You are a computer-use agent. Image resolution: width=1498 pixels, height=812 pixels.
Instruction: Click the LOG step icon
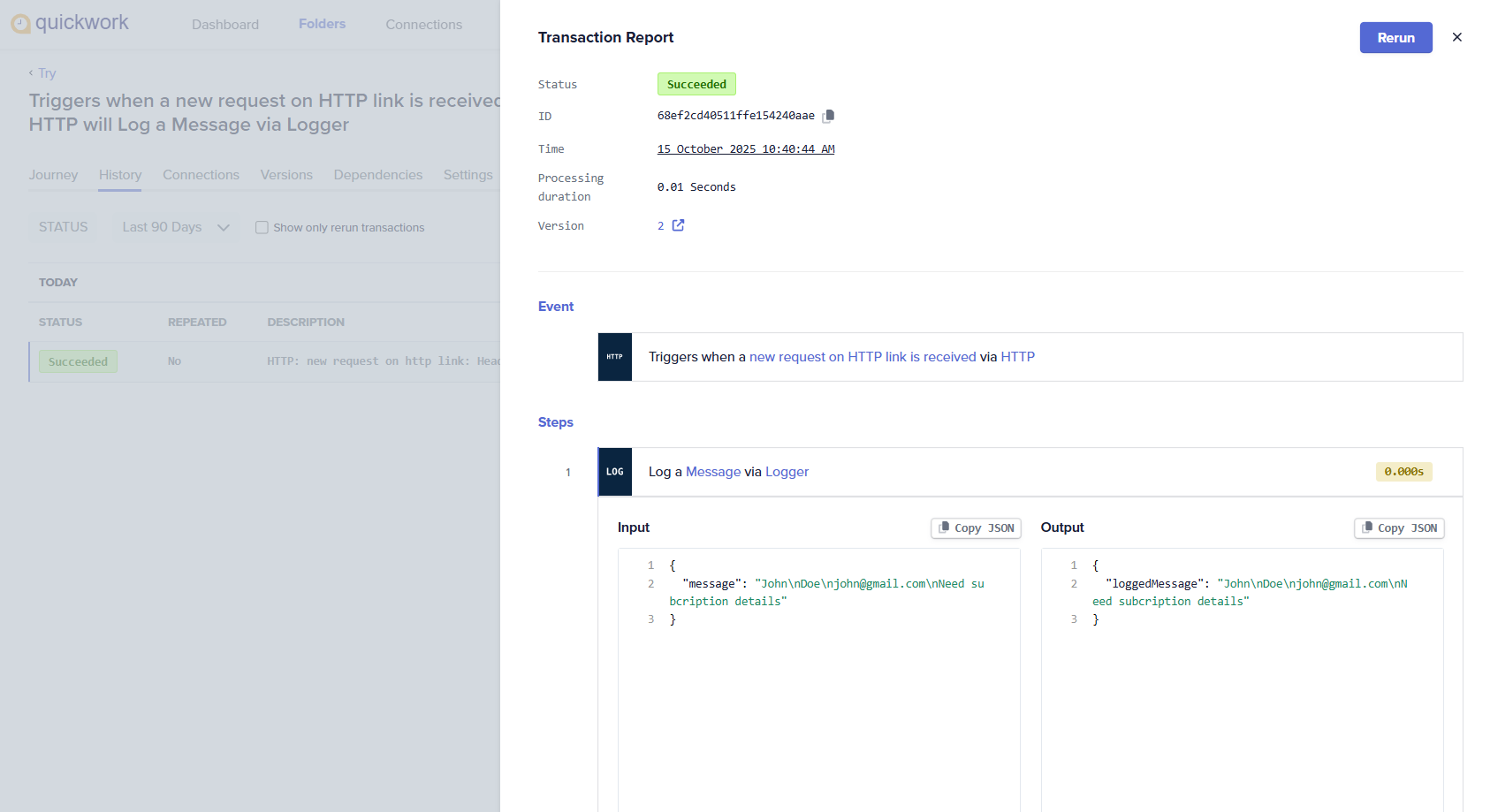point(615,472)
